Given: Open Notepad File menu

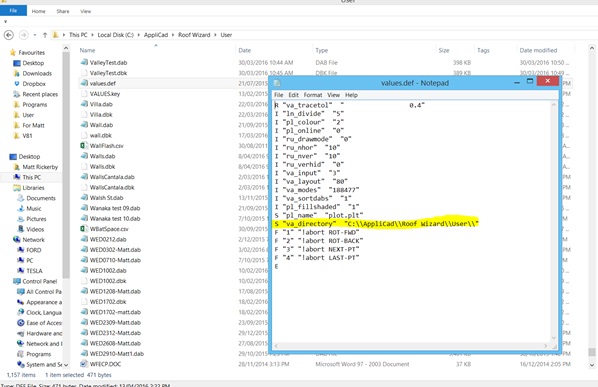Looking at the screenshot, I should pos(278,95).
